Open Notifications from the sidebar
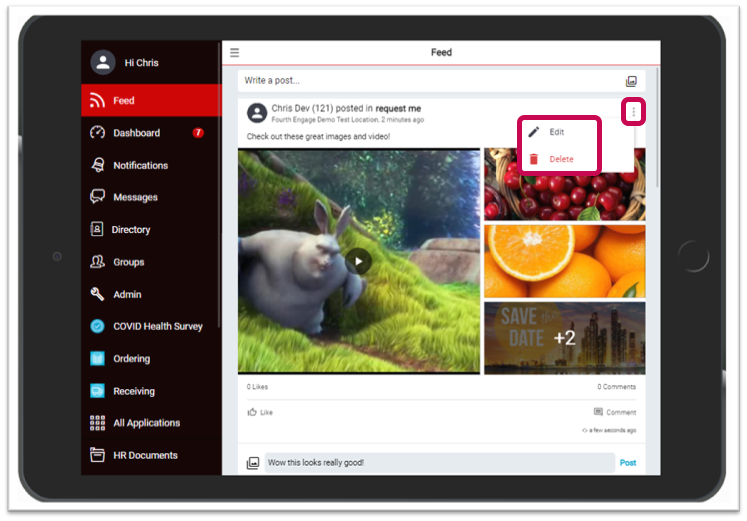747x521 pixels. click(x=151, y=165)
